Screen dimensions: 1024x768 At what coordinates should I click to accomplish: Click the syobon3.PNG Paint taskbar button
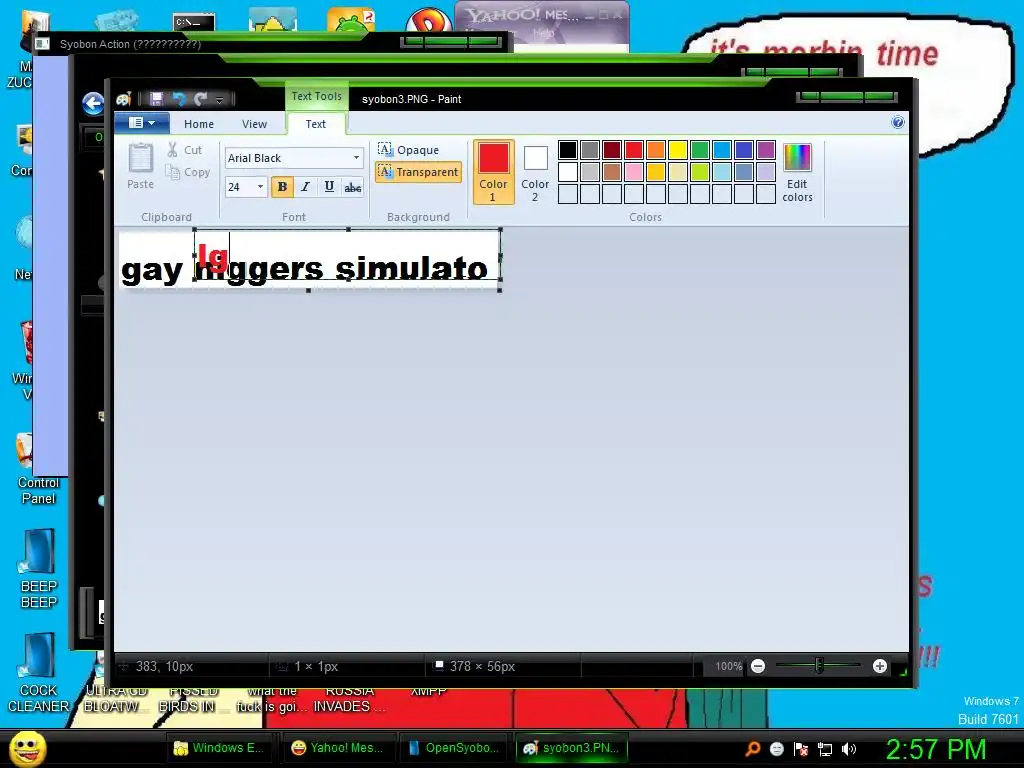(x=572, y=748)
